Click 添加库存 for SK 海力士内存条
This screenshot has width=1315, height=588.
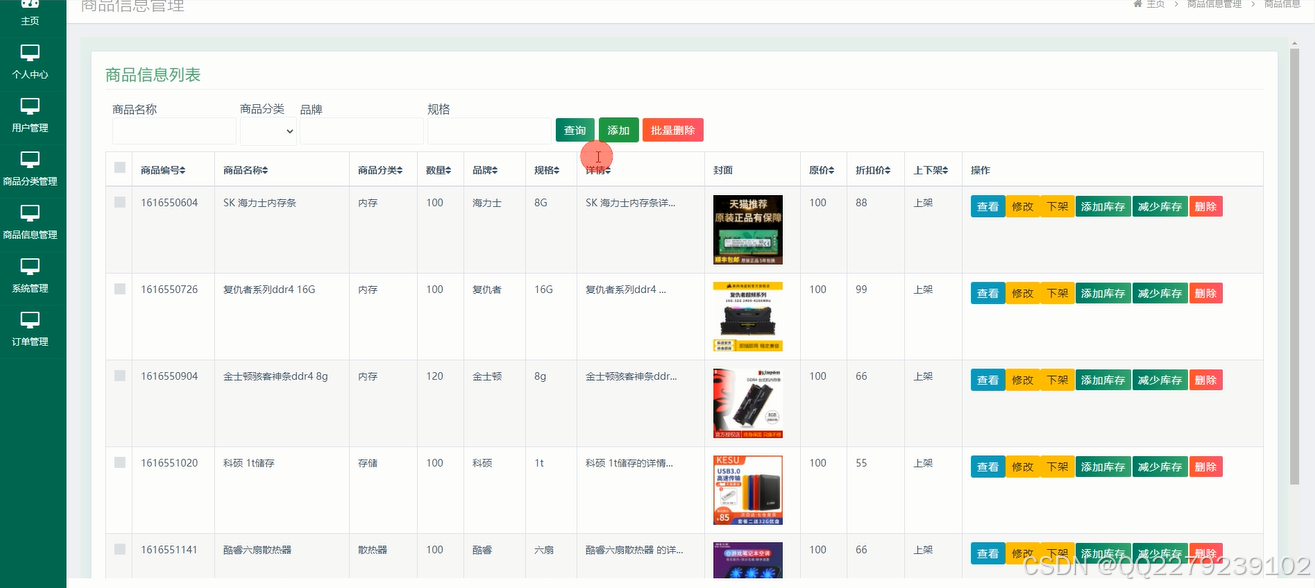[x=1103, y=207]
